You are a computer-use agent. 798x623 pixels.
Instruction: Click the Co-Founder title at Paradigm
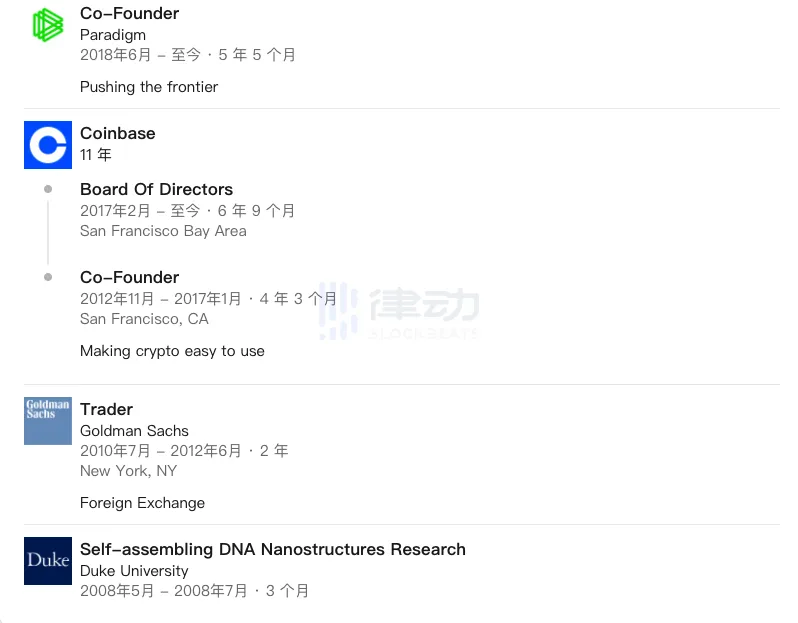click(x=130, y=14)
